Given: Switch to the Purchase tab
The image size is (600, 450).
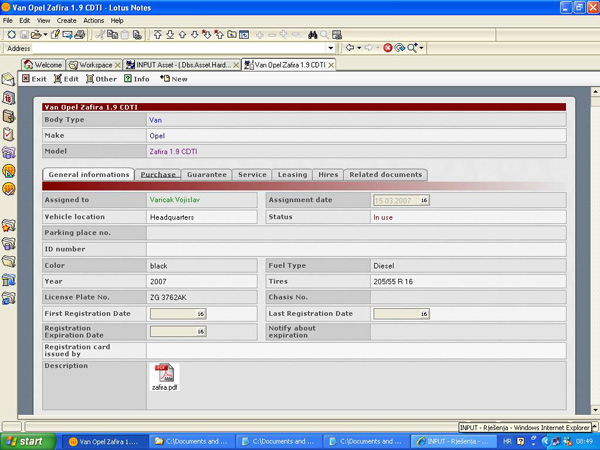Looking at the screenshot, I should [158, 174].
